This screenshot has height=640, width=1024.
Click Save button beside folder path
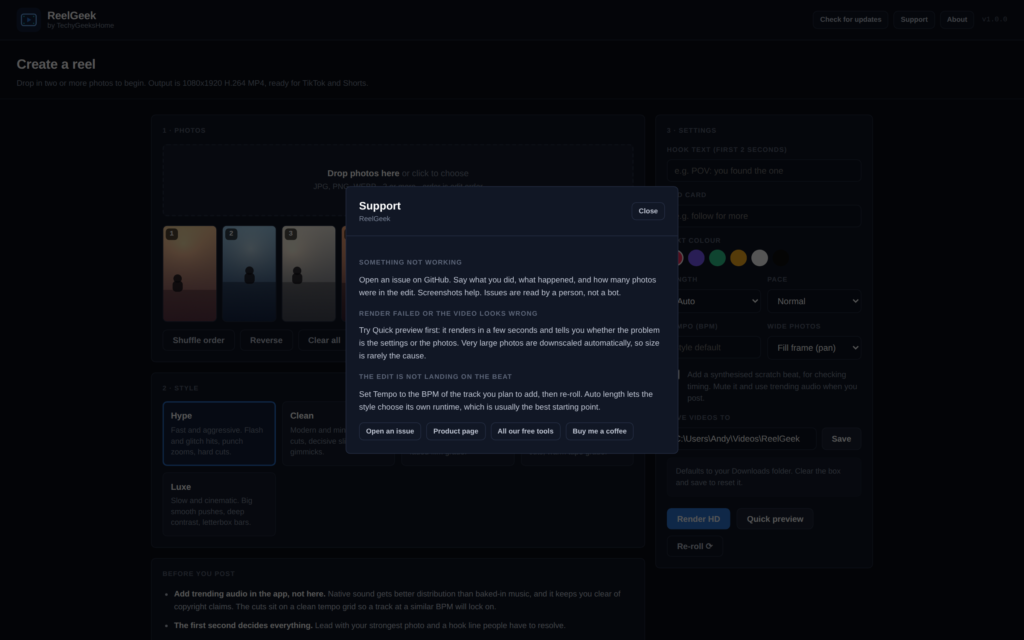pyautogui.click(x=841, y=439)
